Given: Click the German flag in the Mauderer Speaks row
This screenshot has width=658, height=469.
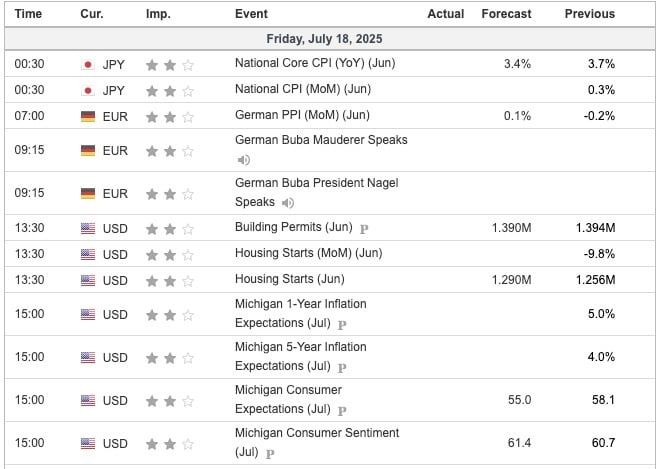Looking at the screenshot, I should (88, 151).
